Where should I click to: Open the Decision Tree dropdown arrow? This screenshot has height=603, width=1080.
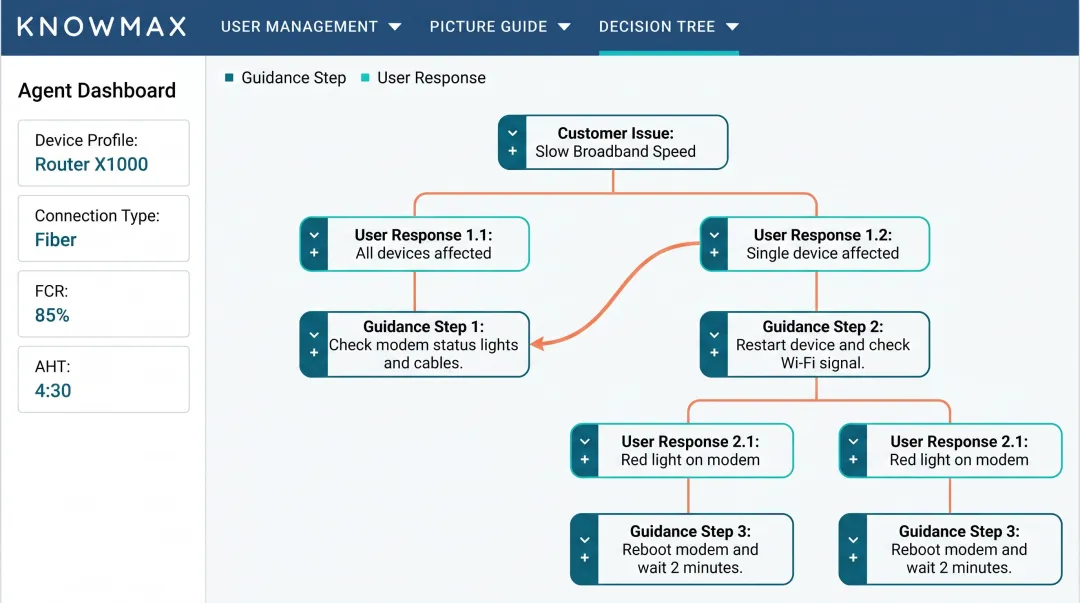[732, 27]
